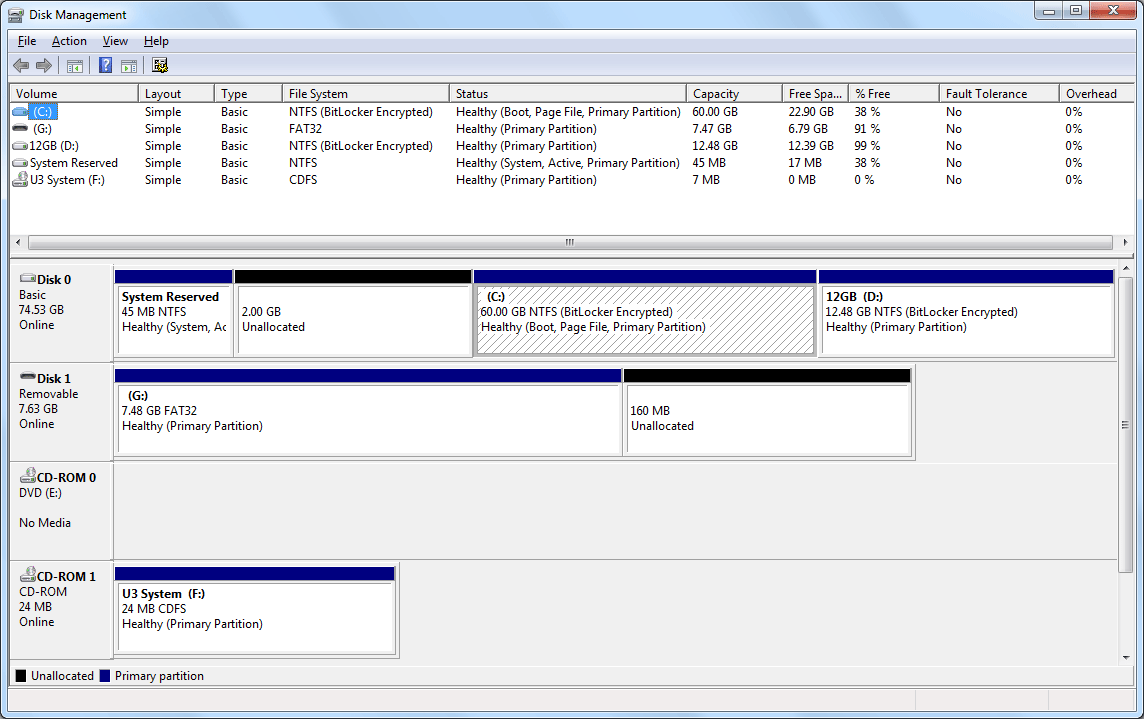Click the "60.00 GB" capacity cell

[x=715, y=112]
